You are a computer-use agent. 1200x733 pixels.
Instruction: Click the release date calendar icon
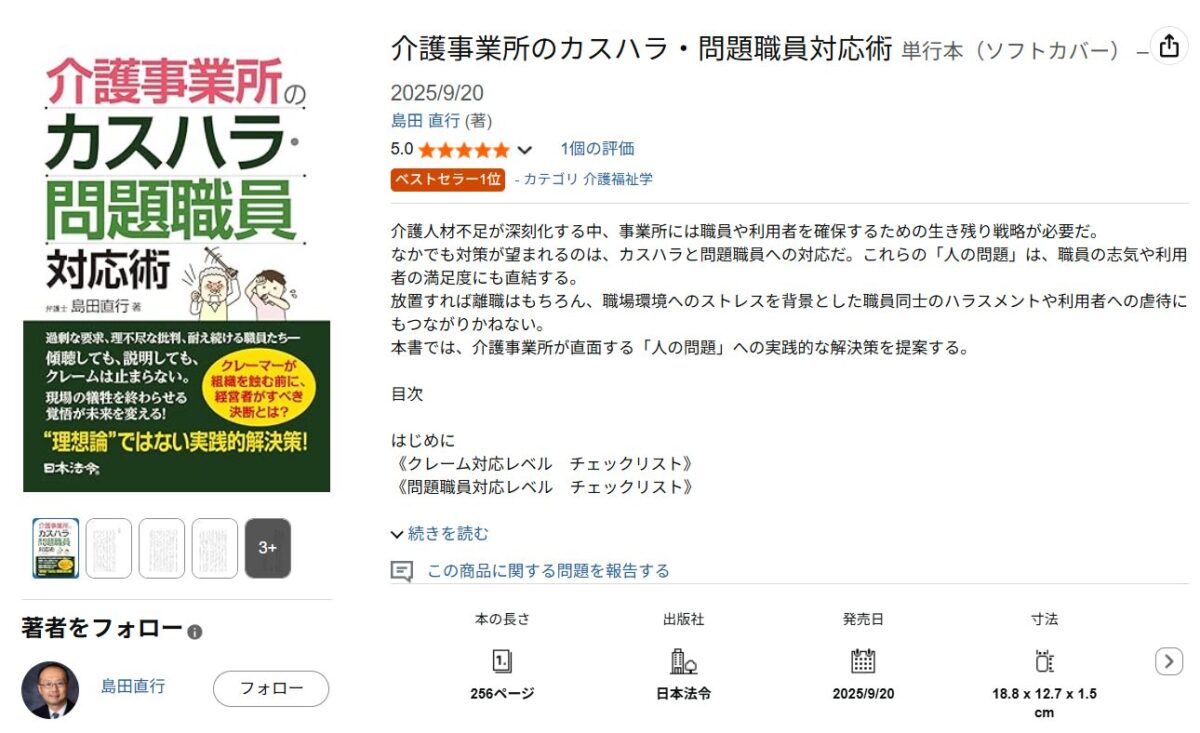pyautogui.click(x=863, y=661)
